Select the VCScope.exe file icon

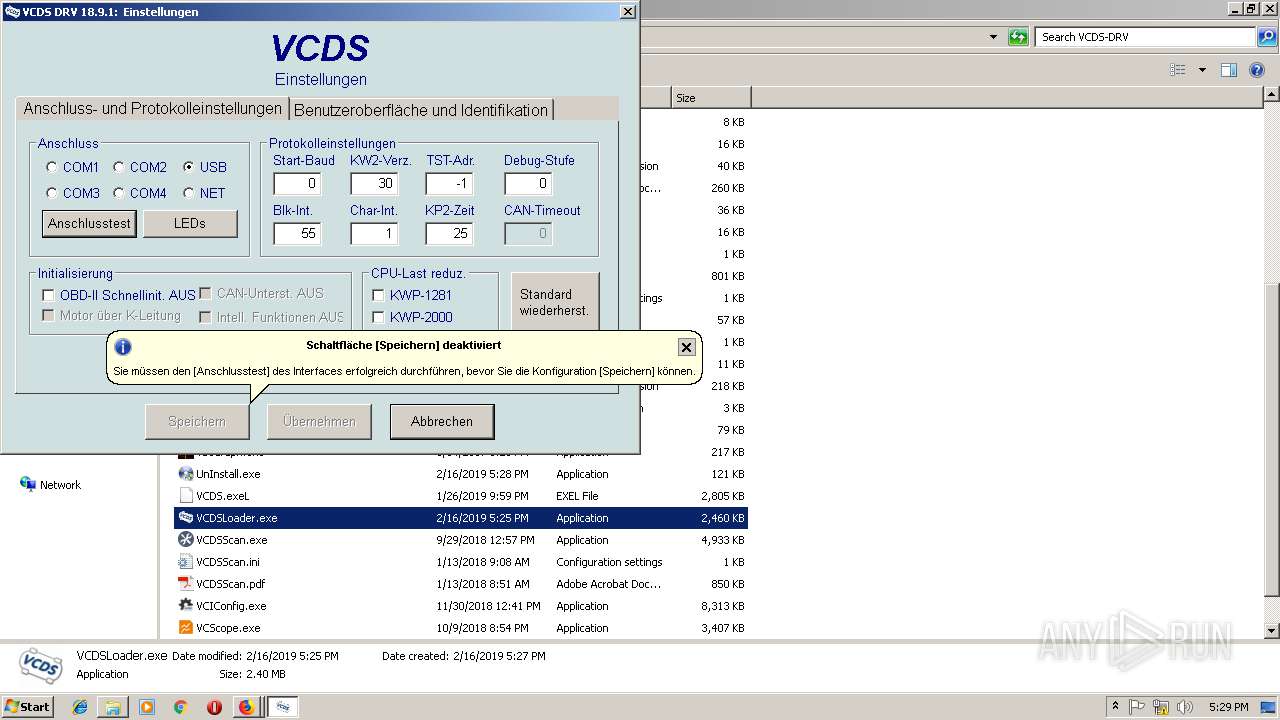tap(186, 628)
